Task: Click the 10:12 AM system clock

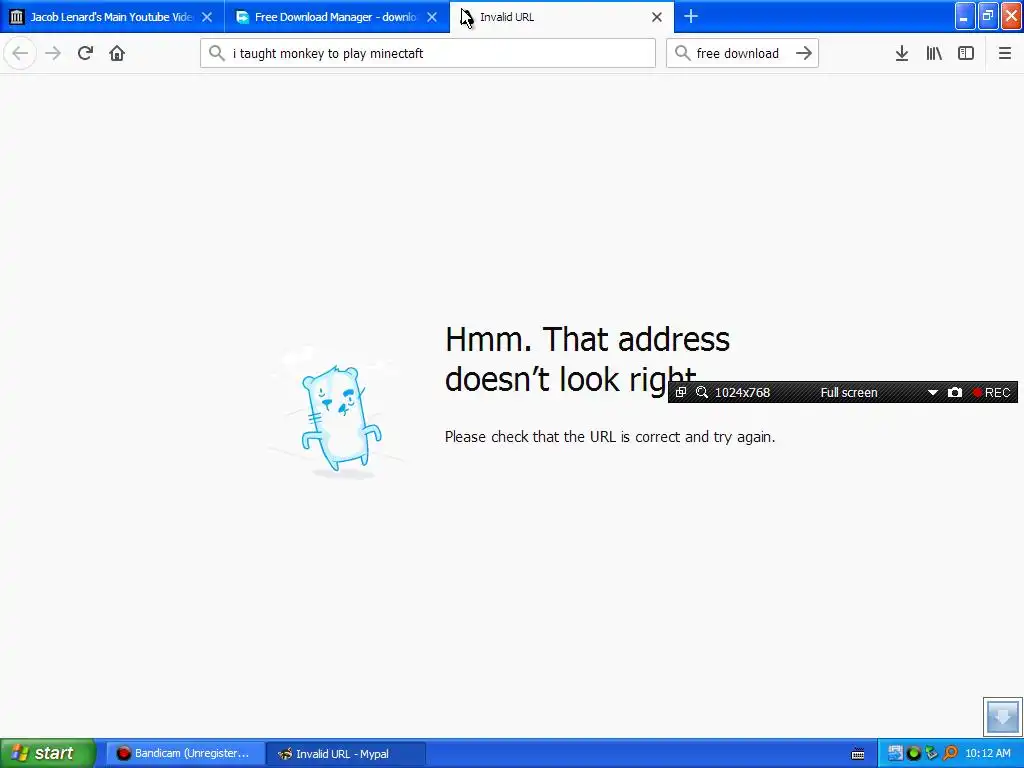Action: click(988, 754)
